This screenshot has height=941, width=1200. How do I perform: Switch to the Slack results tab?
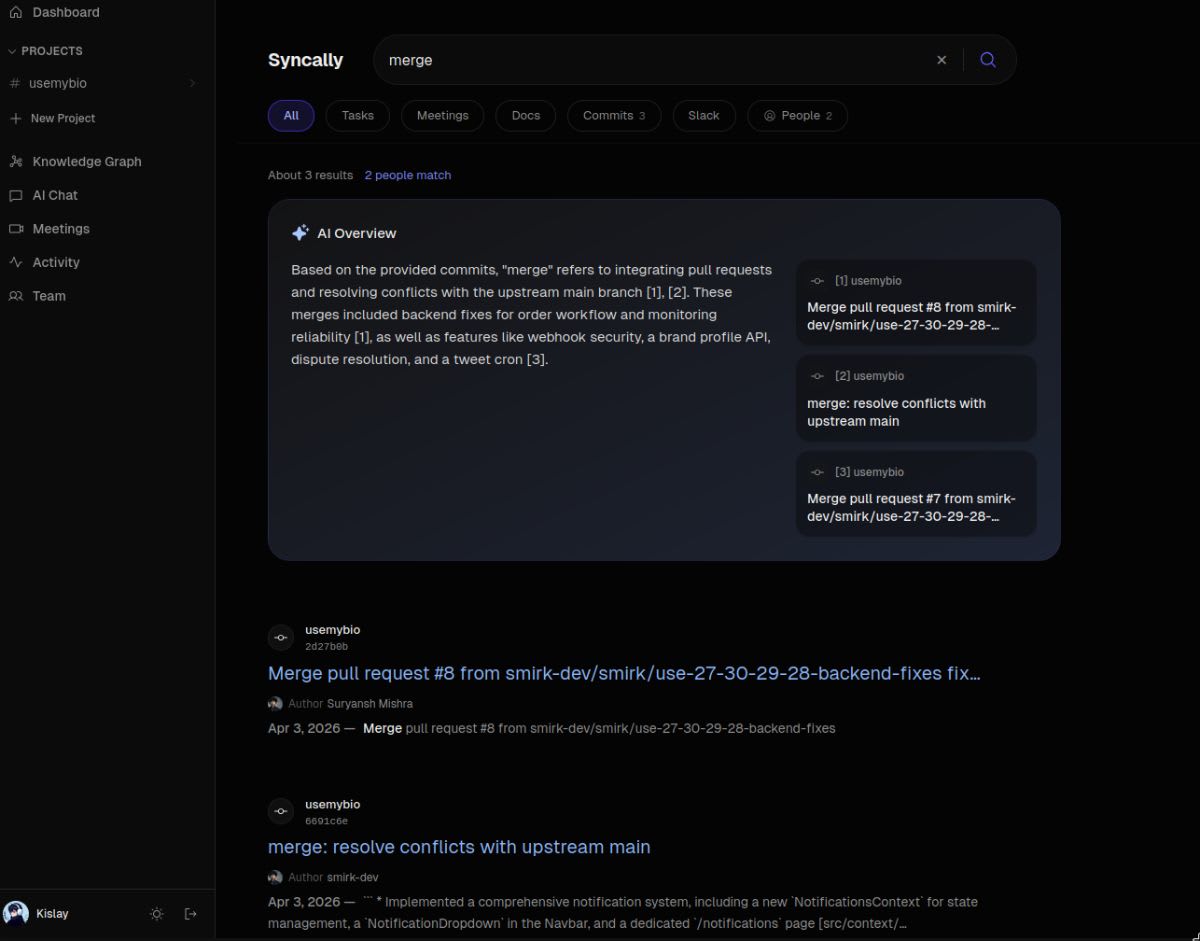[x=704, y=115]
